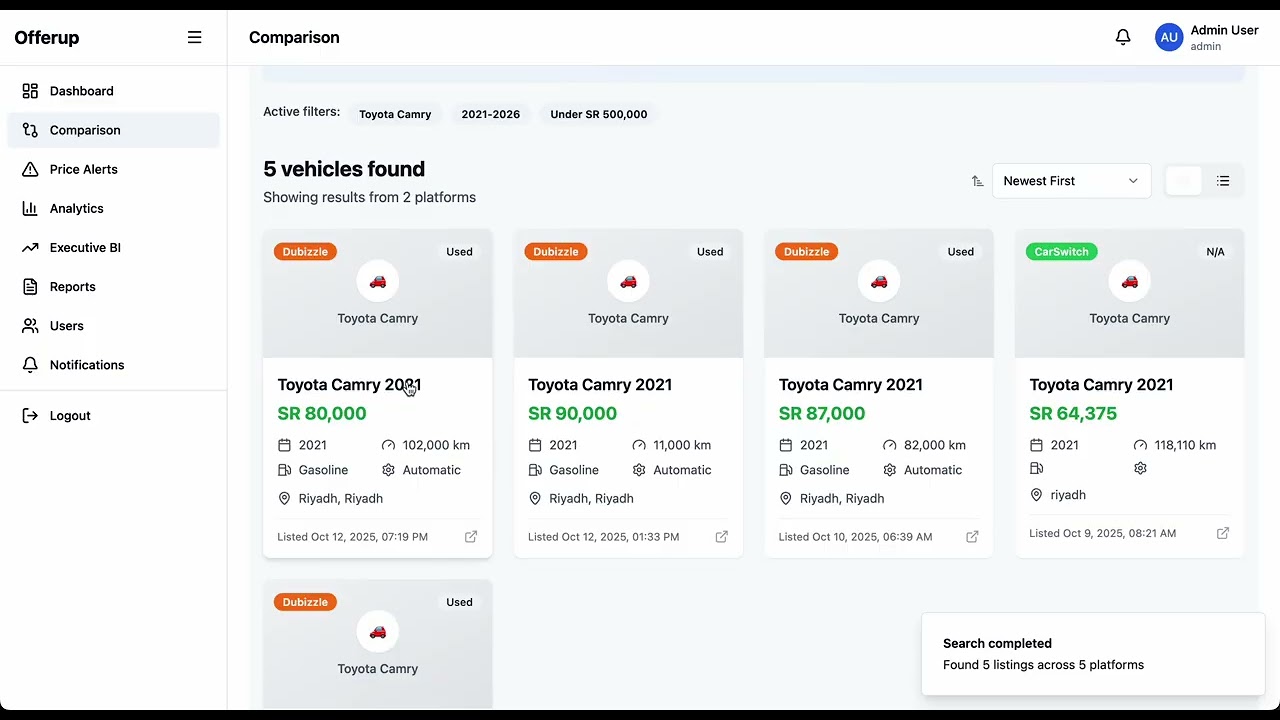Image resolution: width=1280 pixels, height=720 pixels.
Task: Click the lowercase riyadh location text
Action: click(x=1068, y=495)
